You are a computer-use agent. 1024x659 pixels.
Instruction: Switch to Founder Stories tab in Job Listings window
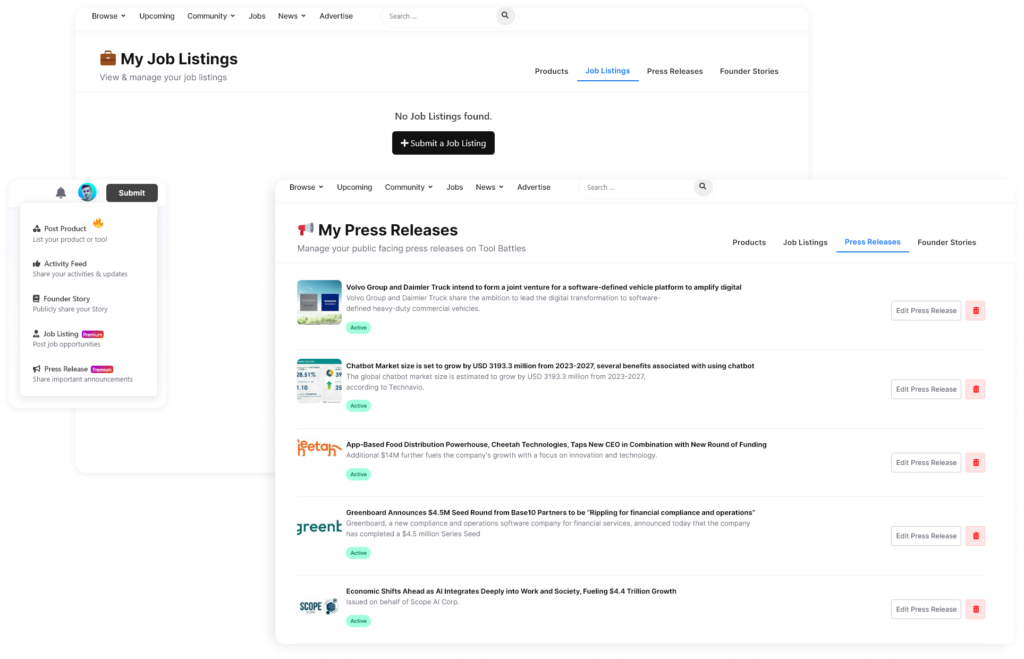coord(749,71)
